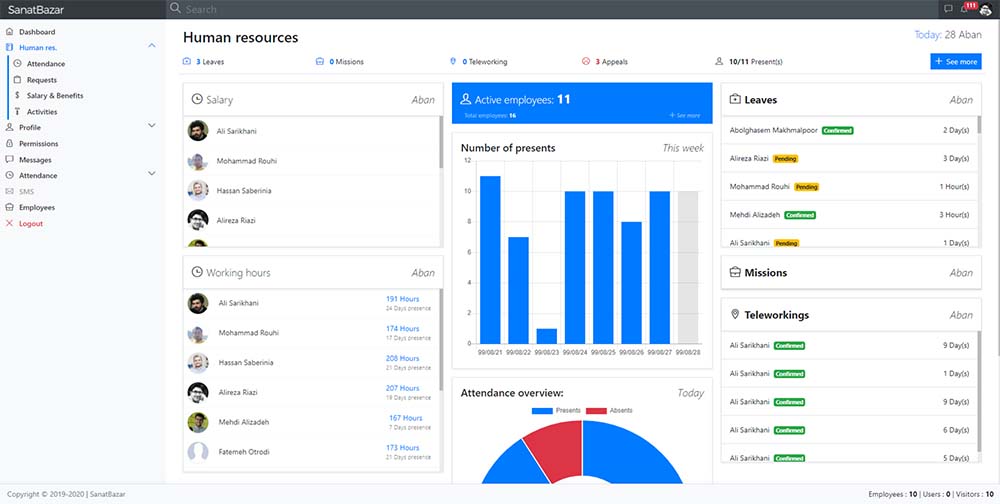
Task: Open the user avatar in top bar
Action: [x=985, y=9]
